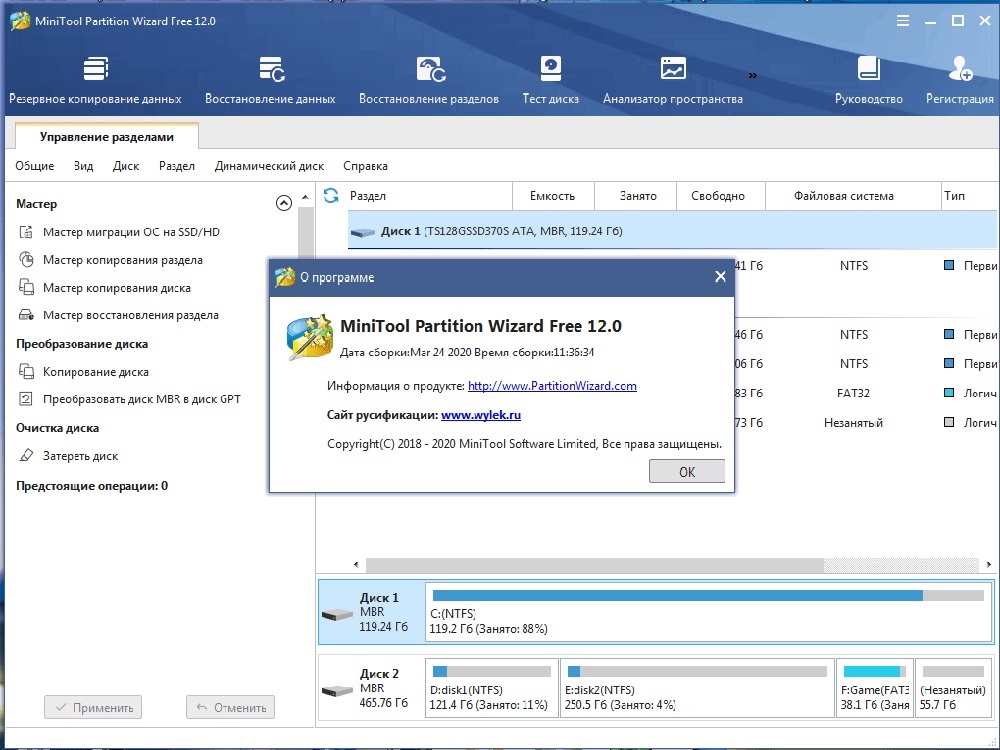Launch Восстановление данных data recovery
This screenshot has height=750, width=1000.
tap(270, 80)
